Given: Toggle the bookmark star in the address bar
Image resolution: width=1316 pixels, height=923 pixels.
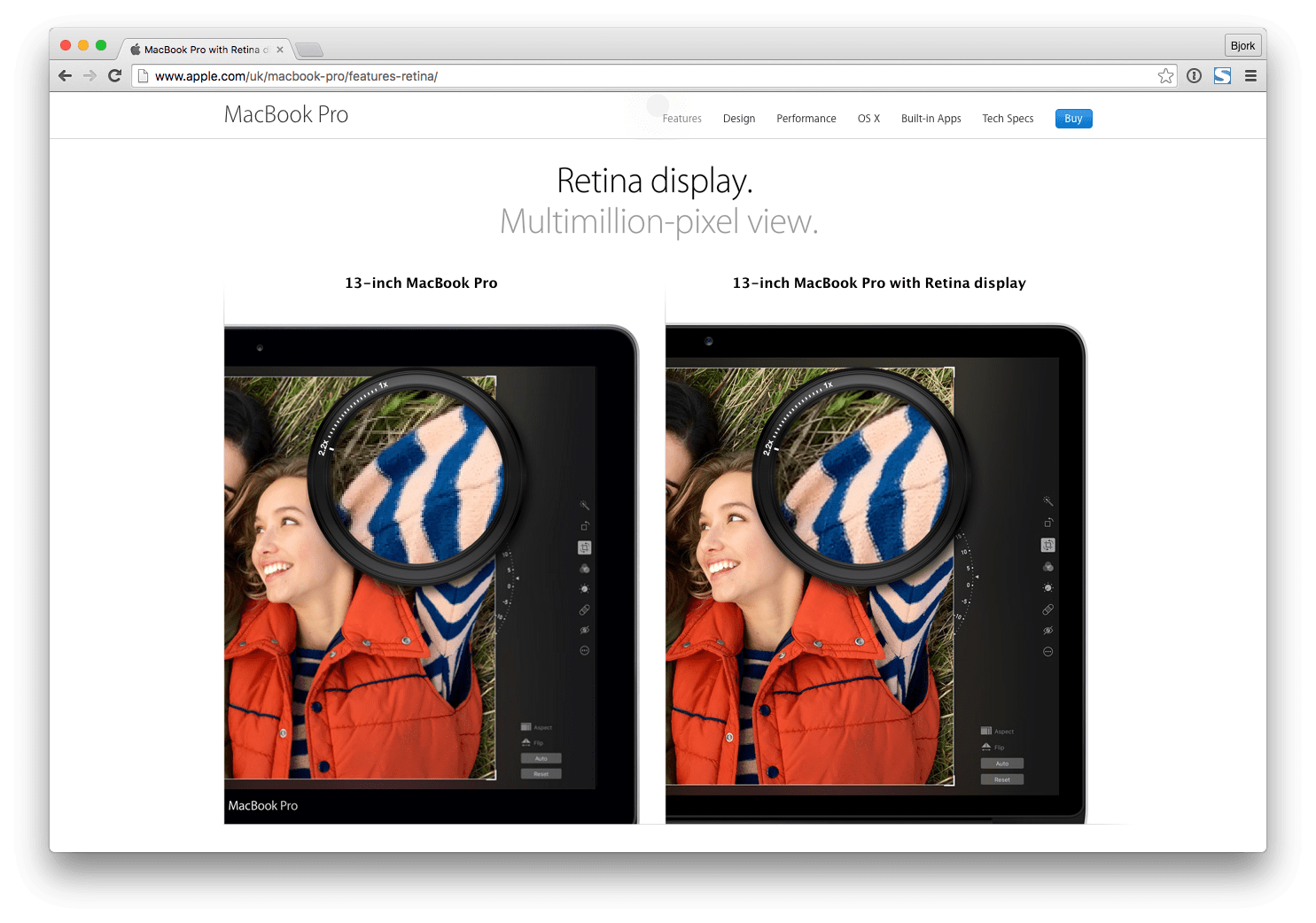Looking at the screenshot, I should coord(1166,75).
